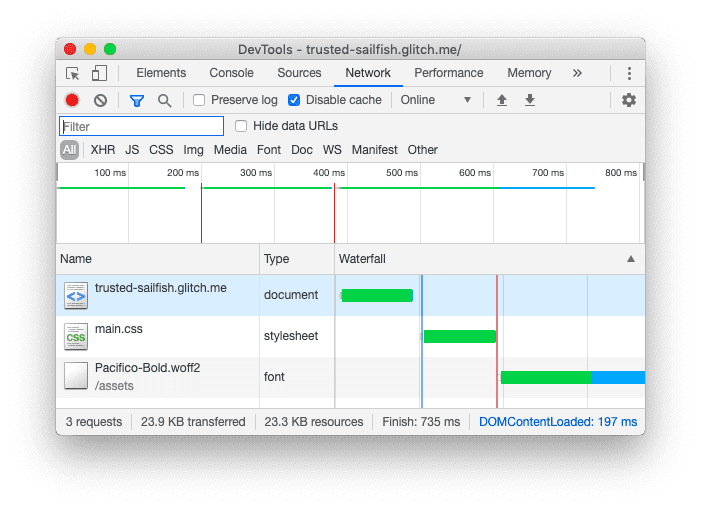Toggle the device toolbar icon
Image resolution: width=701 pixels, height=509 pixels.
click(x=99, y=73)
